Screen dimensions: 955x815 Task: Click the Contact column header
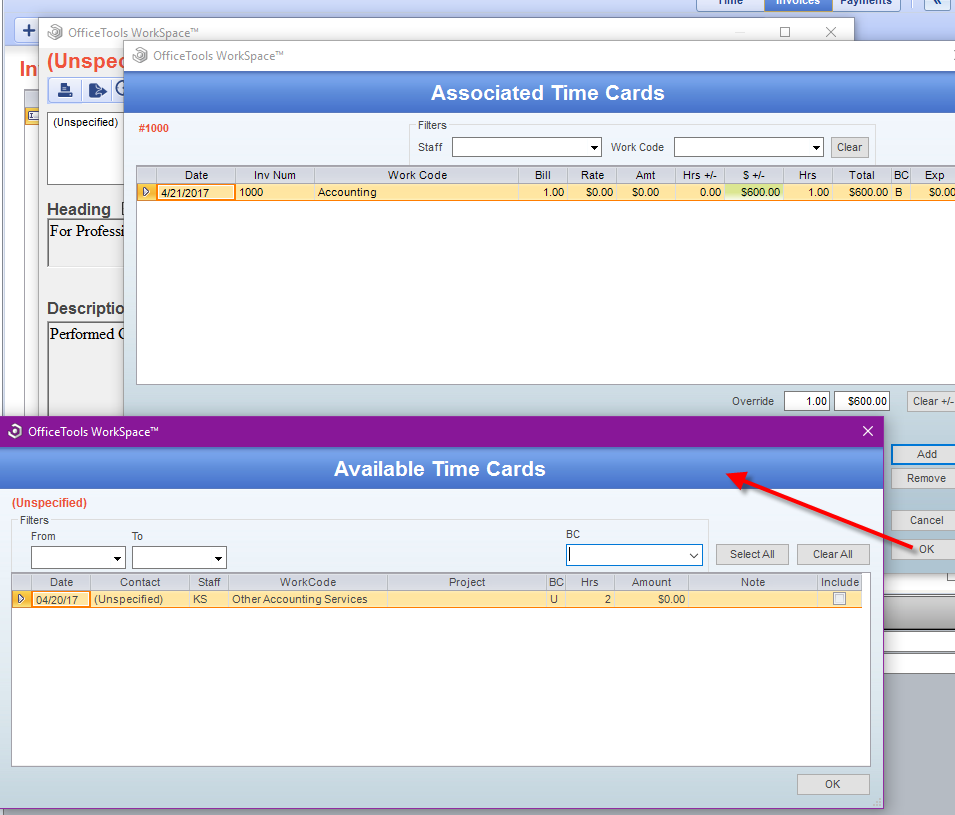(x=139, y=582)
